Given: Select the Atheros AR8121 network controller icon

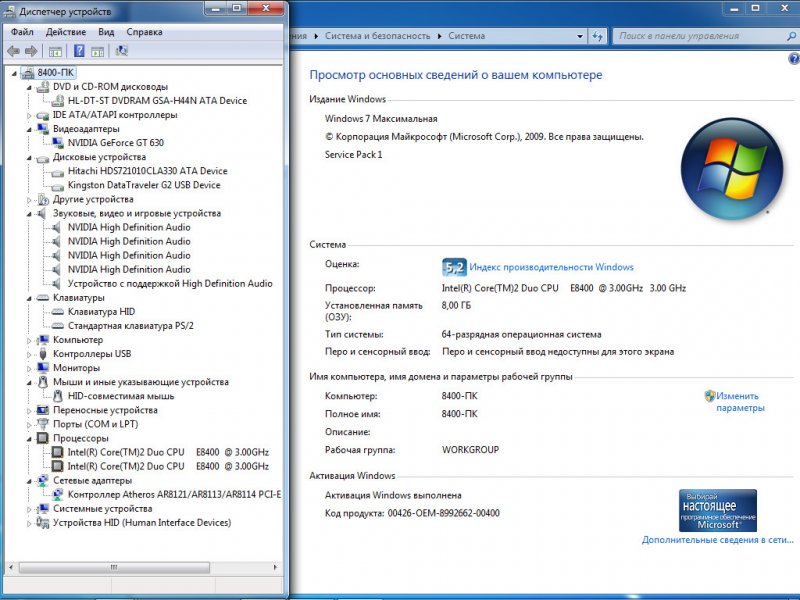Looking at the screenshot, I should (x=60, y=494).
